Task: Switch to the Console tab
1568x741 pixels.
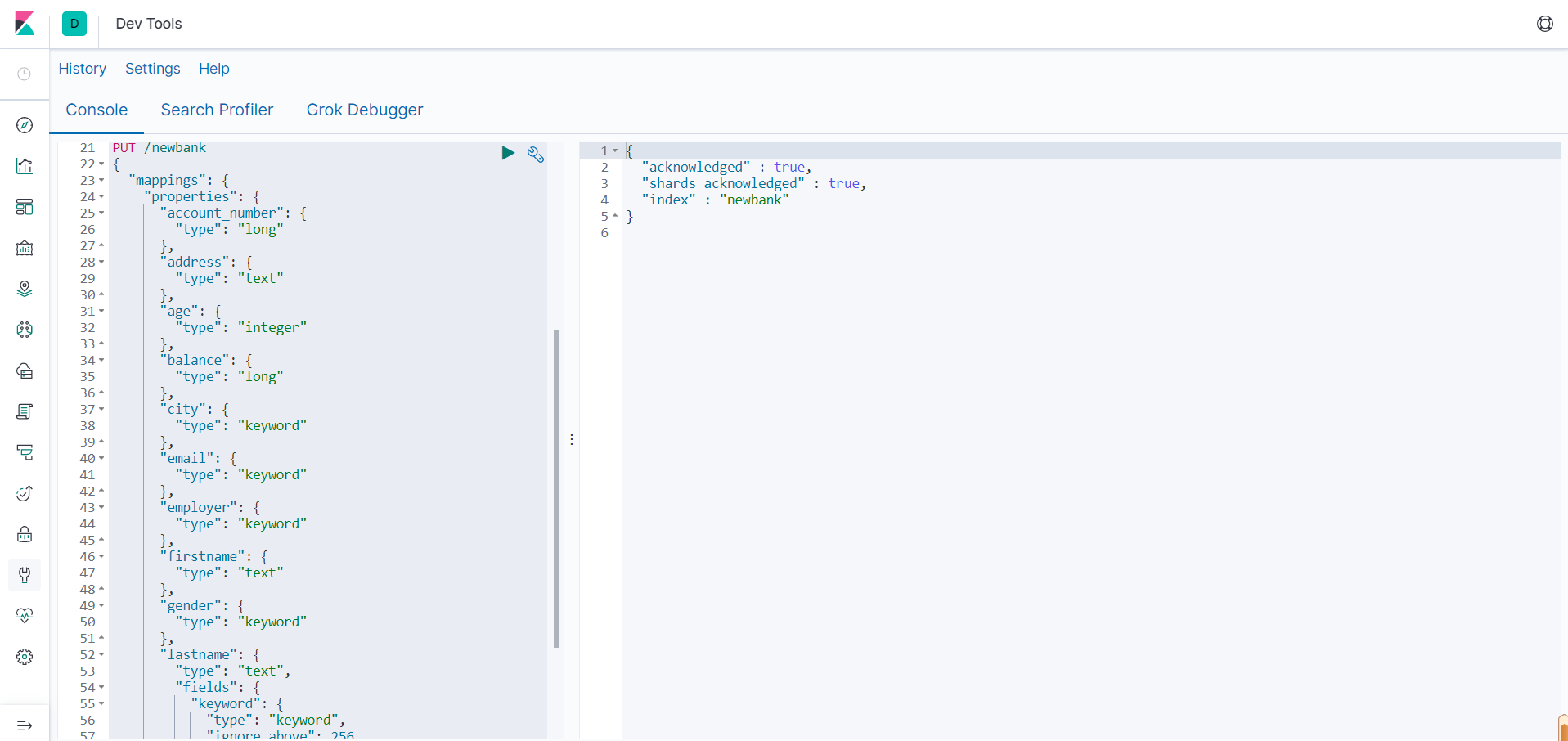Action: coord(97,110)
